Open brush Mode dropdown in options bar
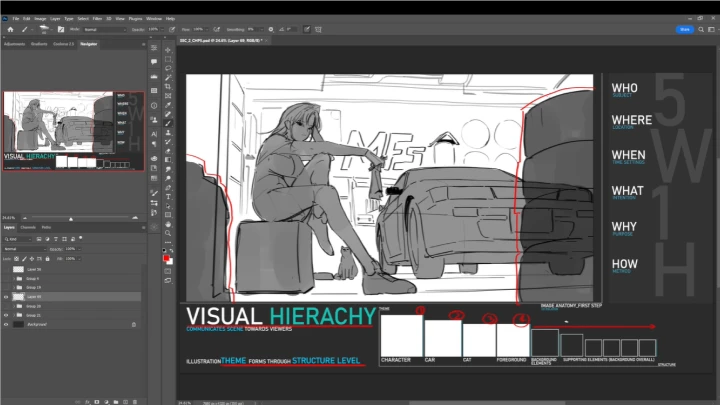The width and height of the screenshot is (720, 405). pos(105,29)
